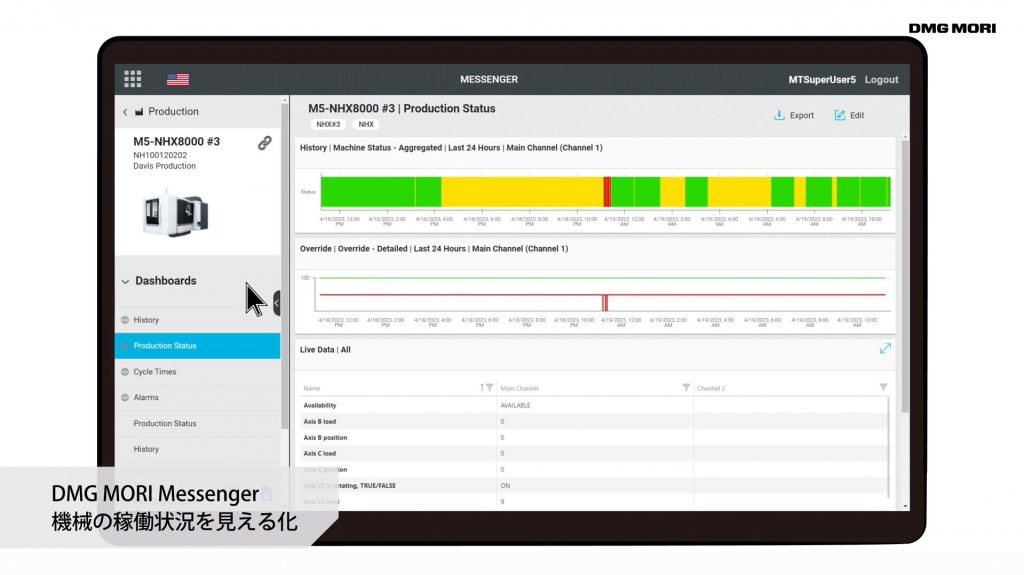The image size is (1024, 575).
Task: Select the highlighted Production Status dashboard
Action: coord(197,346)
